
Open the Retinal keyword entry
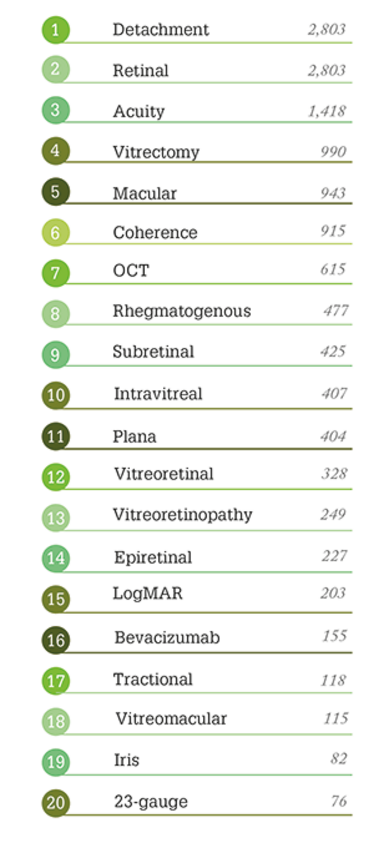point(140,70)
